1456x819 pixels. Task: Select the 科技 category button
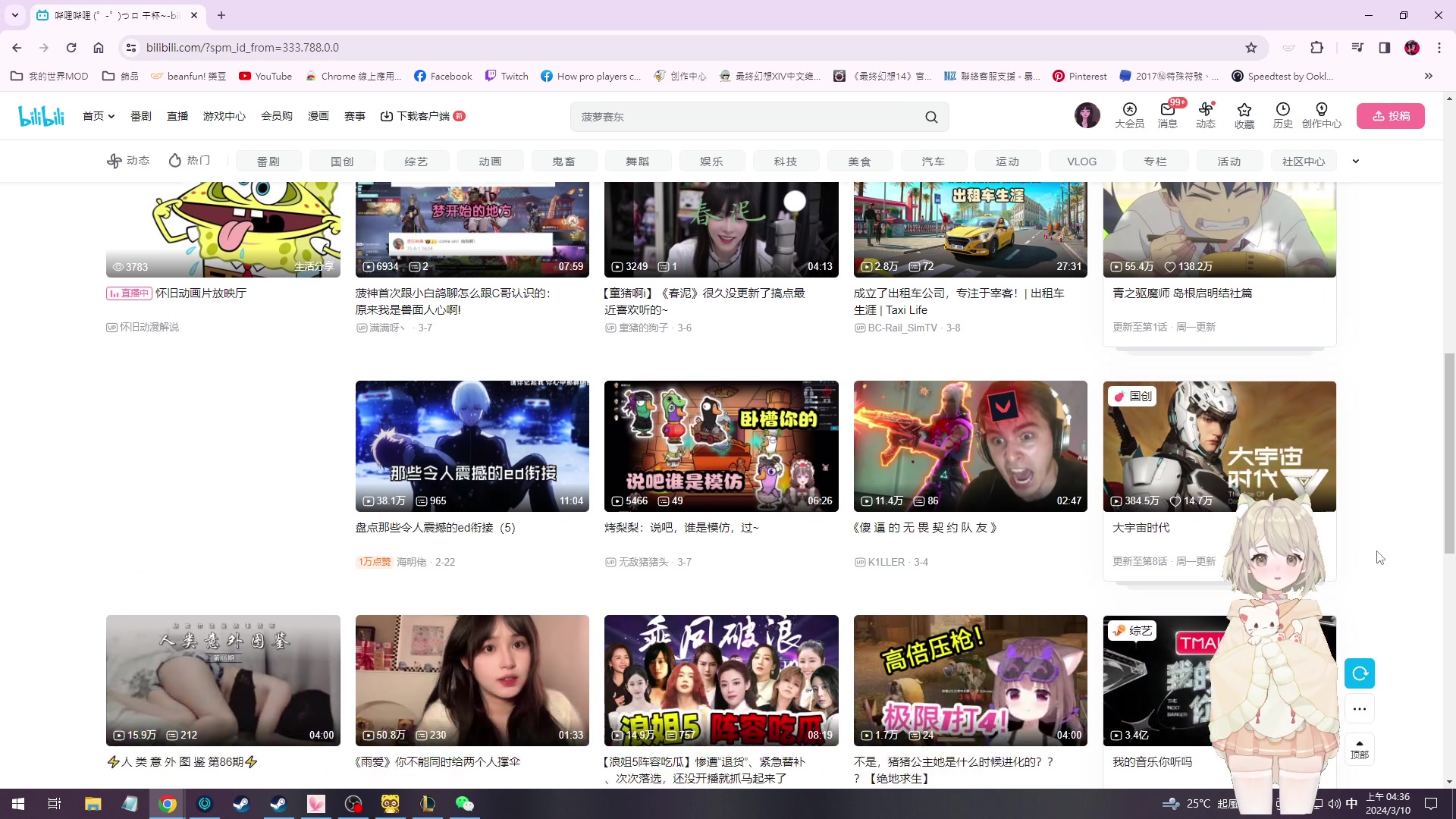786,162
